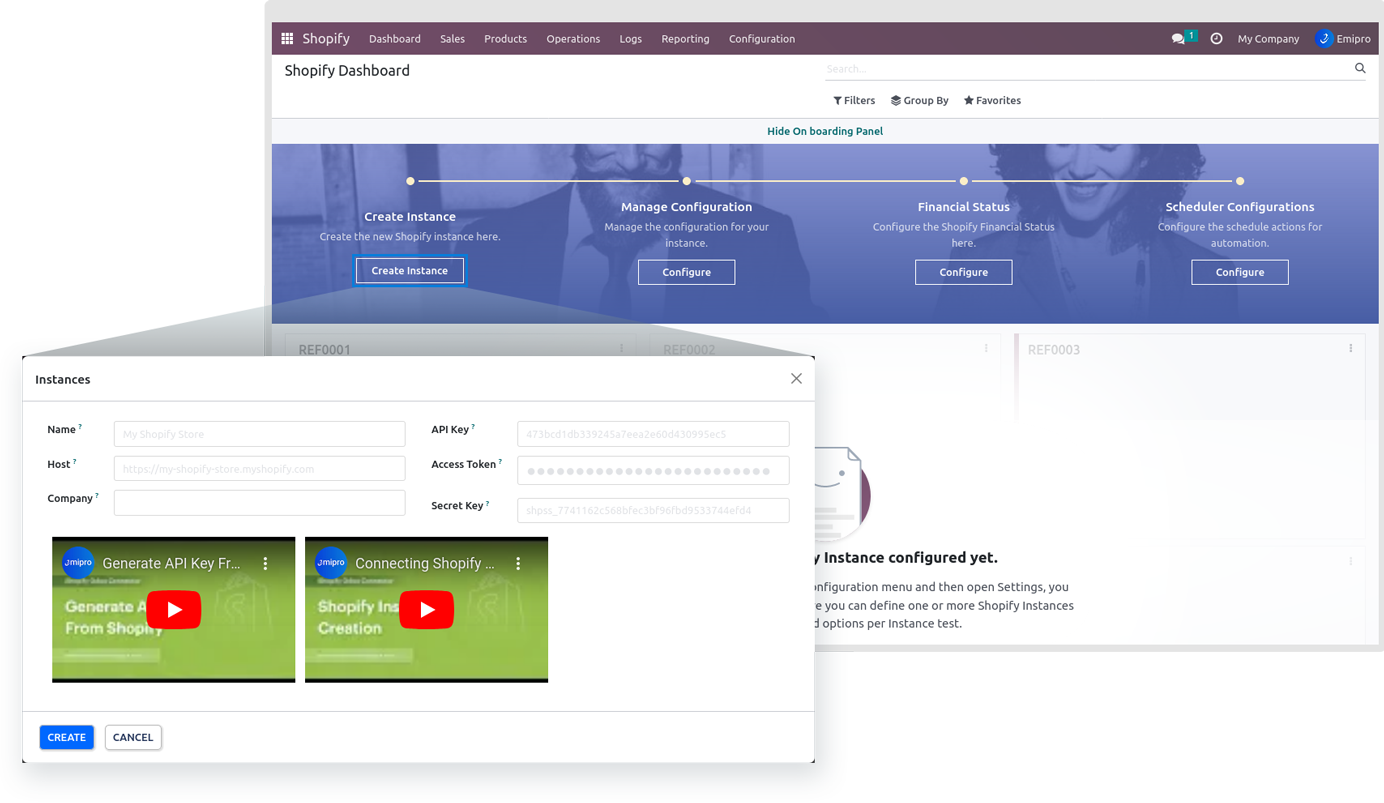Screen dimensions: 1384x803
Task: Click the Emipro user avatar
Action: (x=1324, y=39)
